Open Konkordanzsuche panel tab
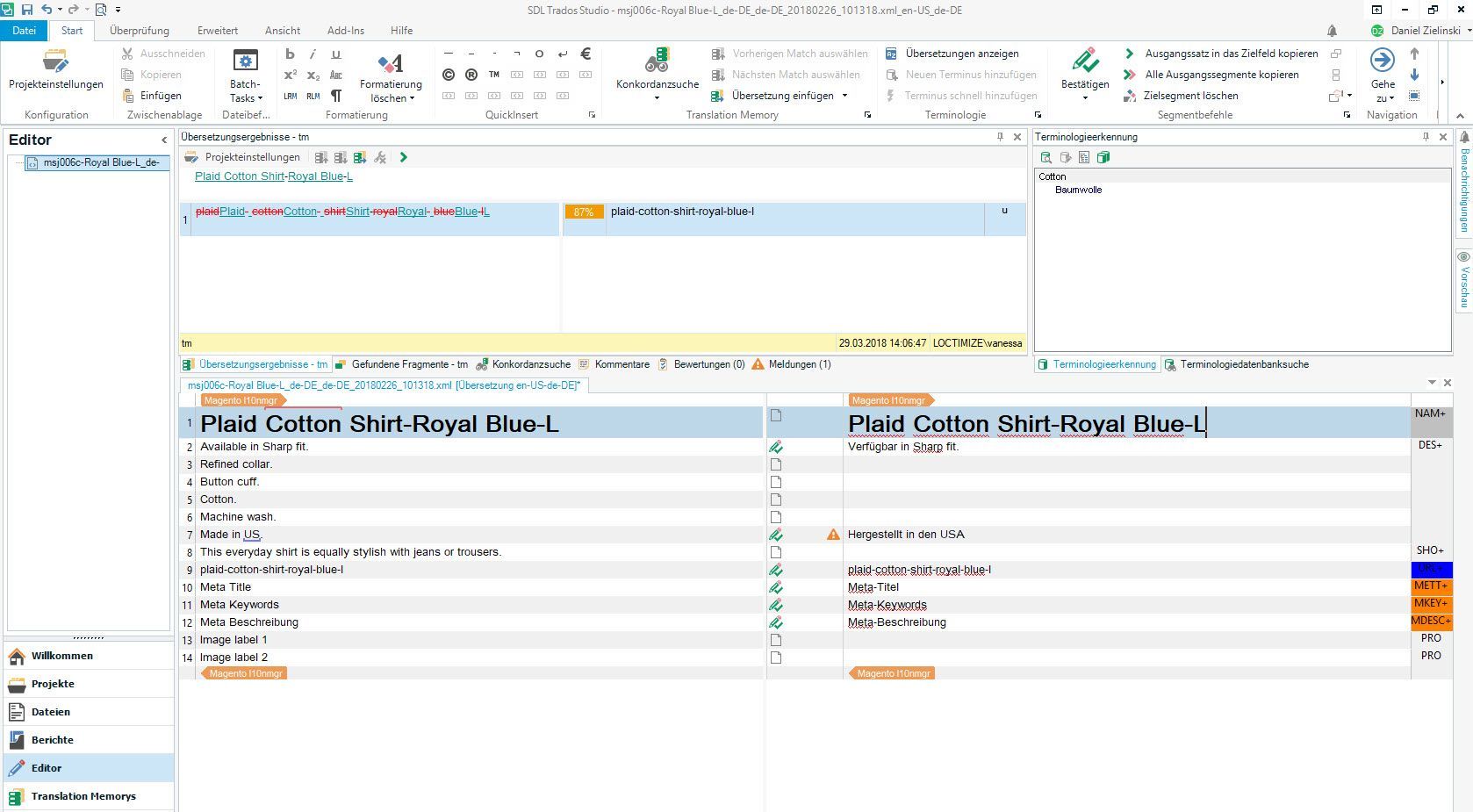 524,364
